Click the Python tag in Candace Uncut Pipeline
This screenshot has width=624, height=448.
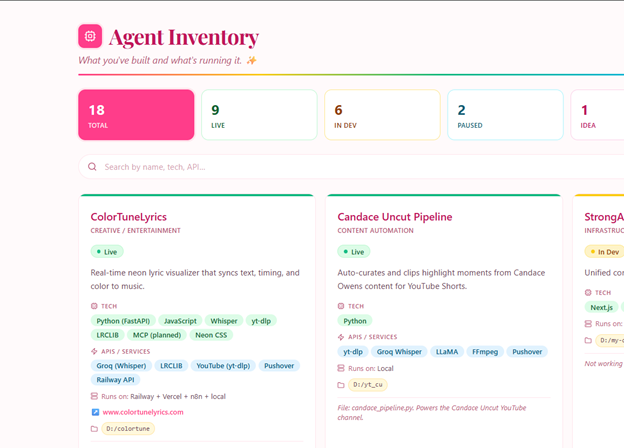pyautogui.click(x=355, y=321)
